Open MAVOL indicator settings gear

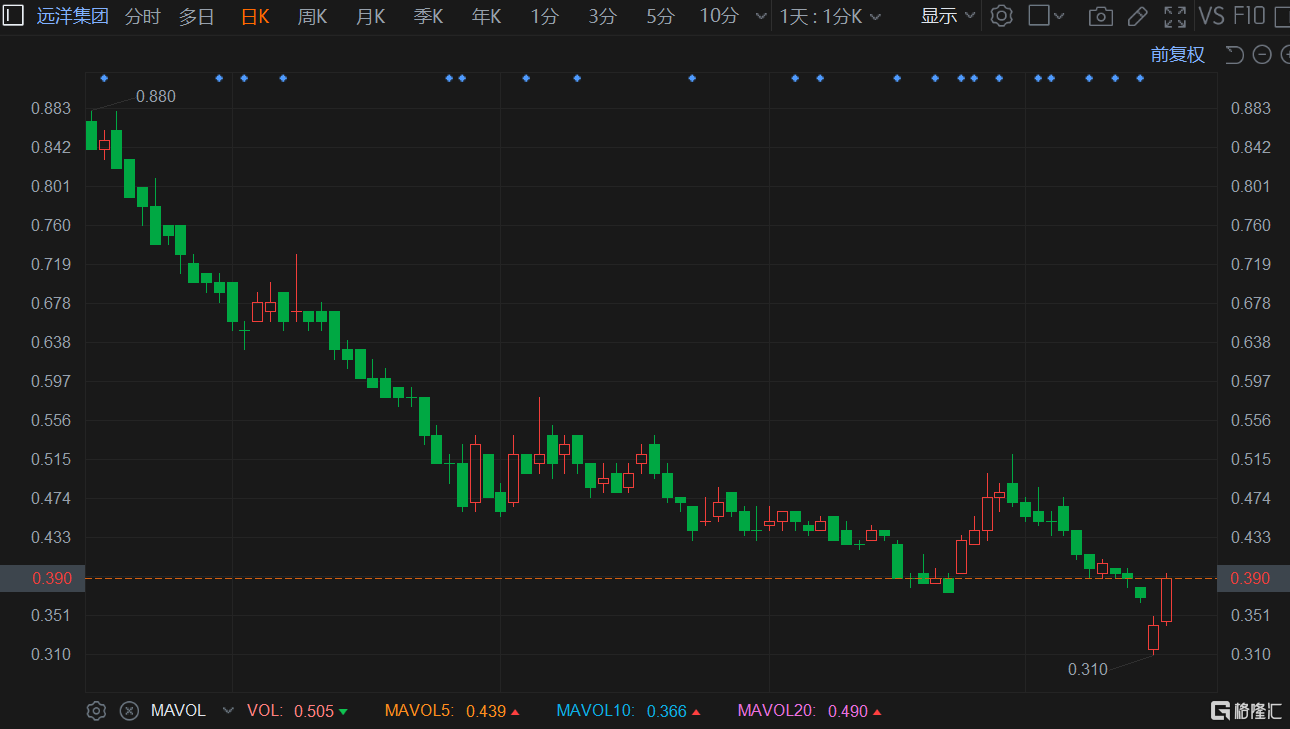pos(96,711)
